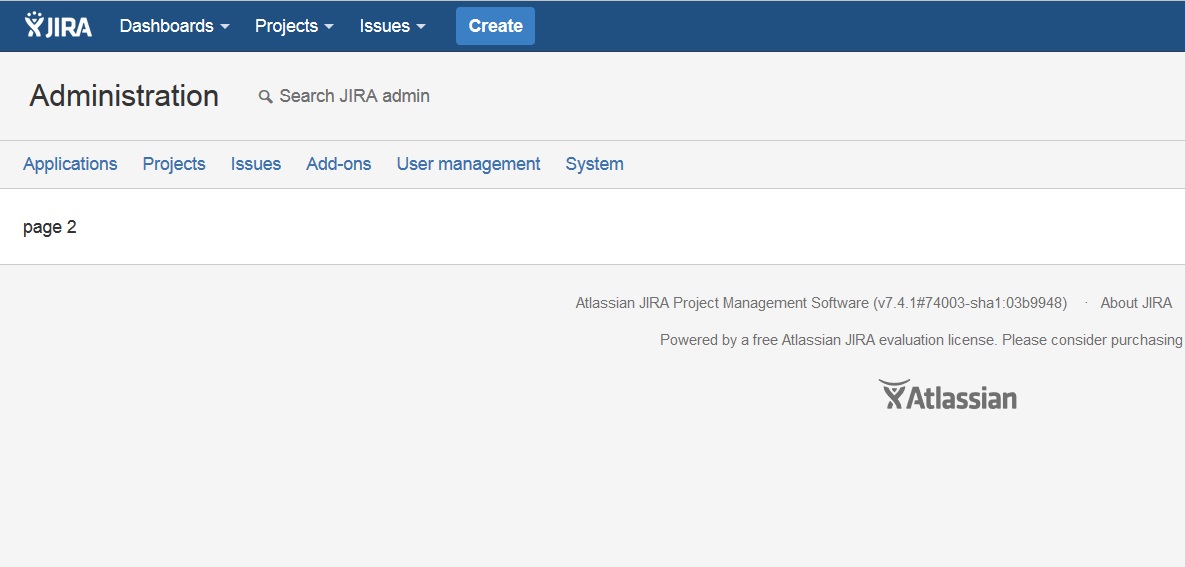Image resolution: width=1185 pixels, height=567 pixels.
Task: Switch to the Add-ons admin tab
Action: tap(339, 164)
